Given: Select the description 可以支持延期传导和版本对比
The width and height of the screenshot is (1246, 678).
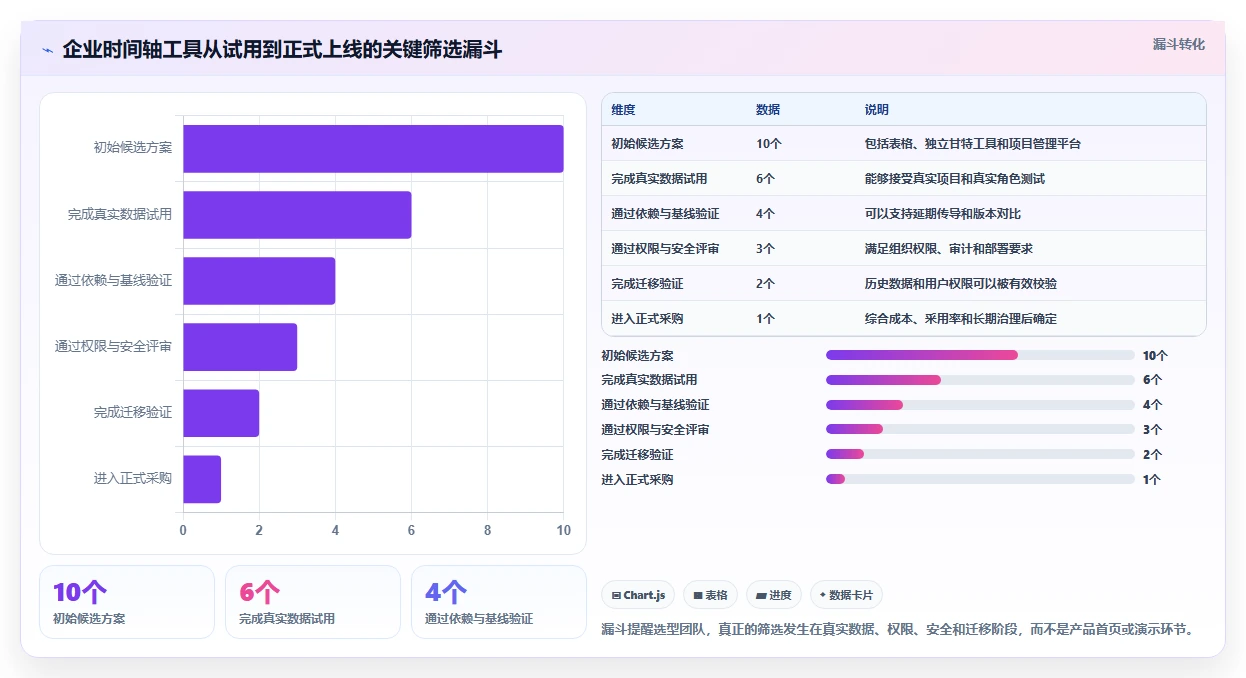Looking at the screenshot, I should pyautogui.click(x=943, y=214).
